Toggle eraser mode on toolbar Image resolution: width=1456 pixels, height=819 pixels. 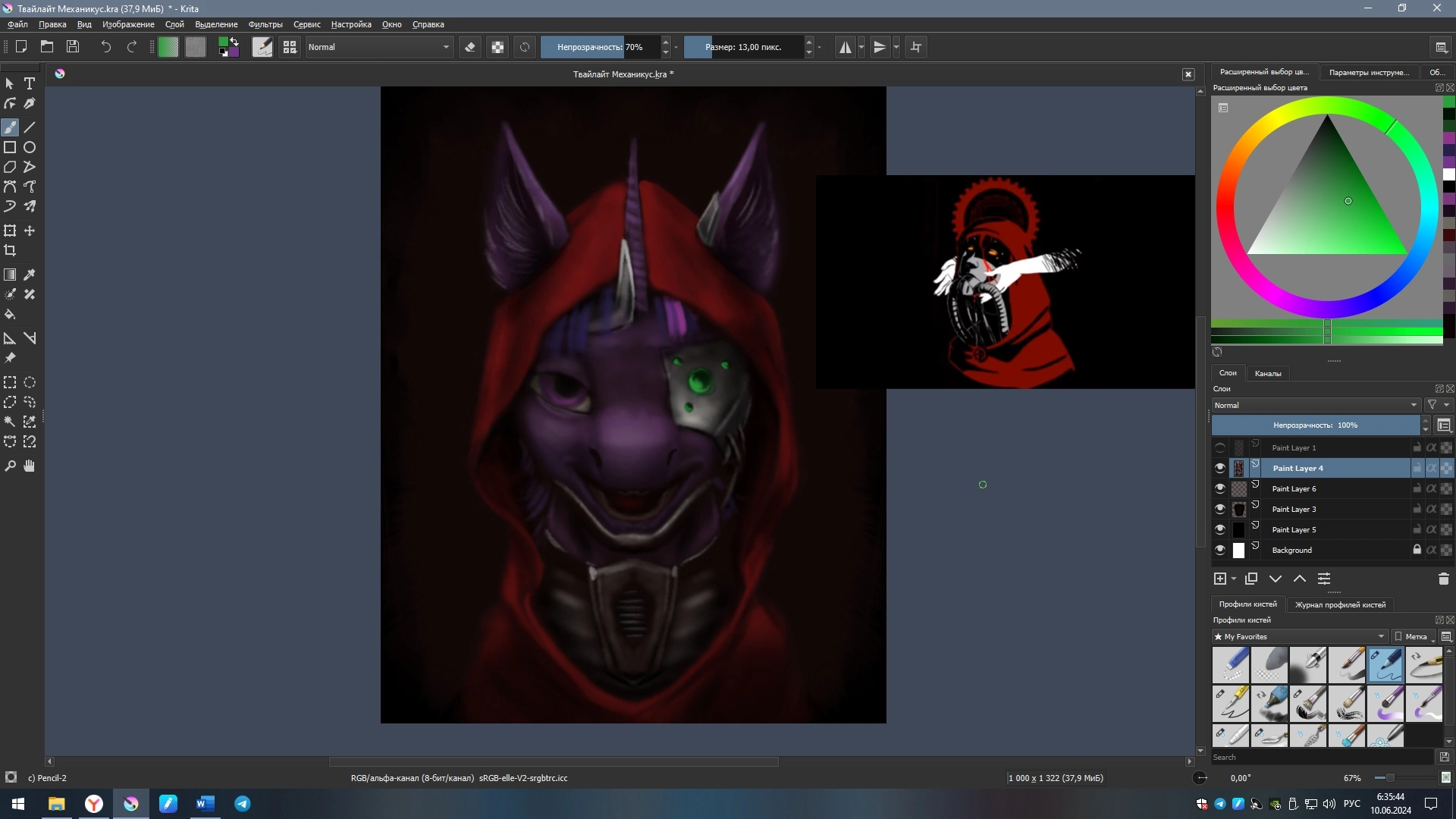pyautogui.click(x=470, y=47)
